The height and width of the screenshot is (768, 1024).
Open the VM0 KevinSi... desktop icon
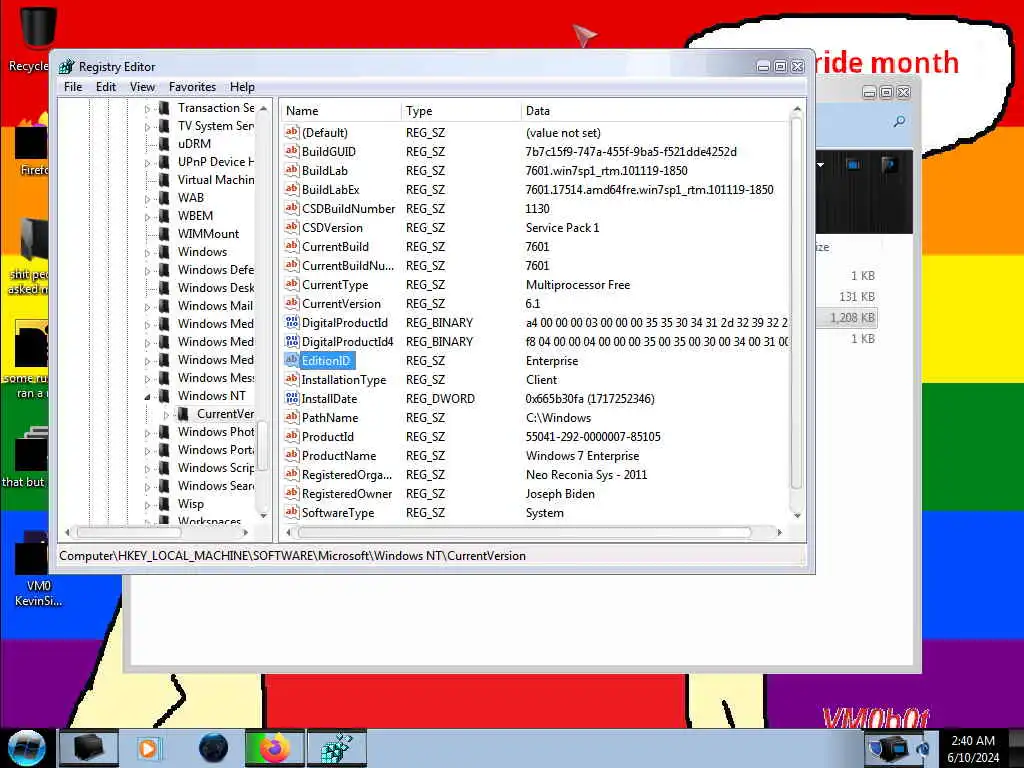pos(38,568)
